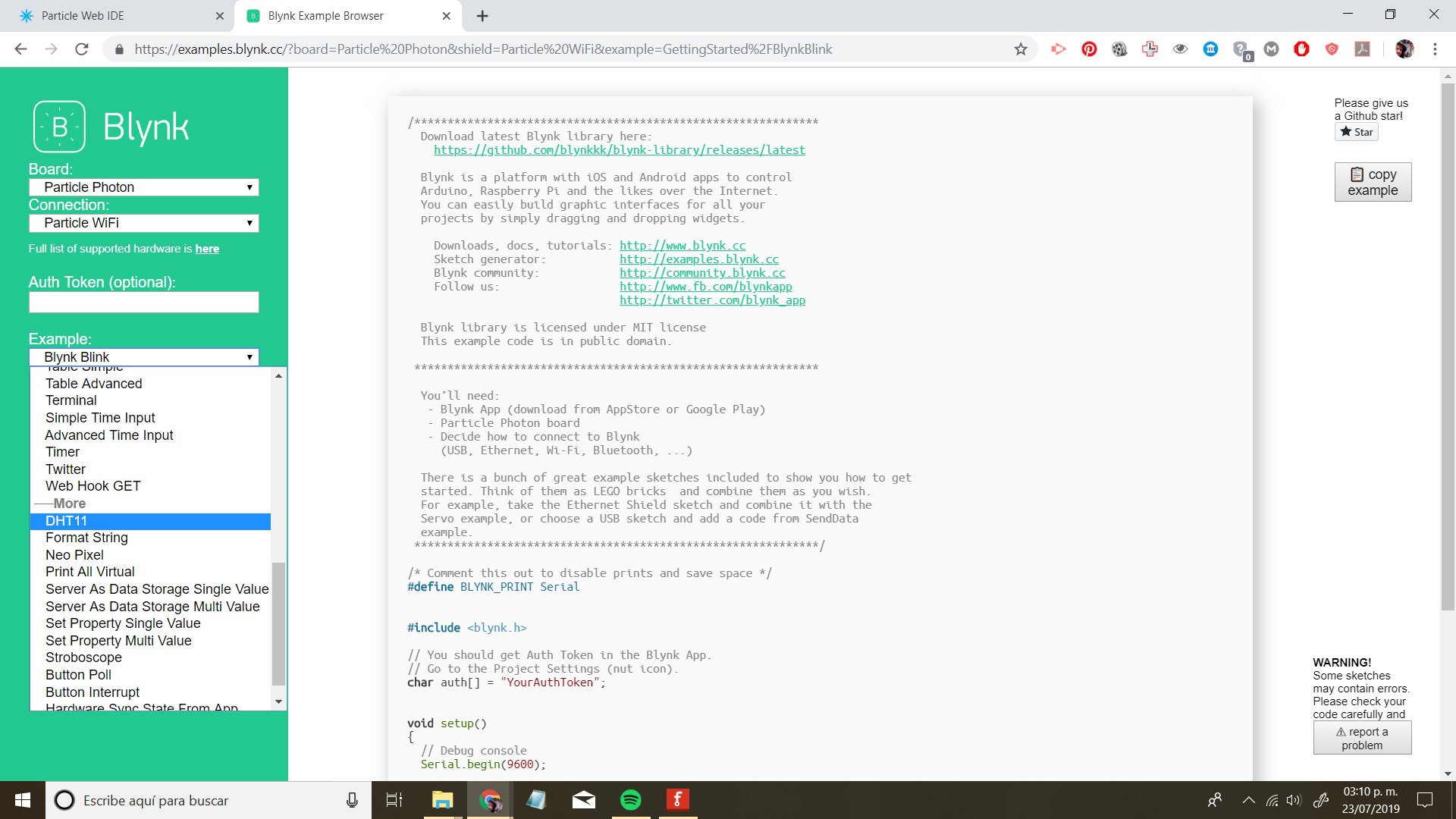The height and width of the screenshot is (819, 1456).
Task: Open community.blynk.cc link
Action: click(x=702, y=273)
